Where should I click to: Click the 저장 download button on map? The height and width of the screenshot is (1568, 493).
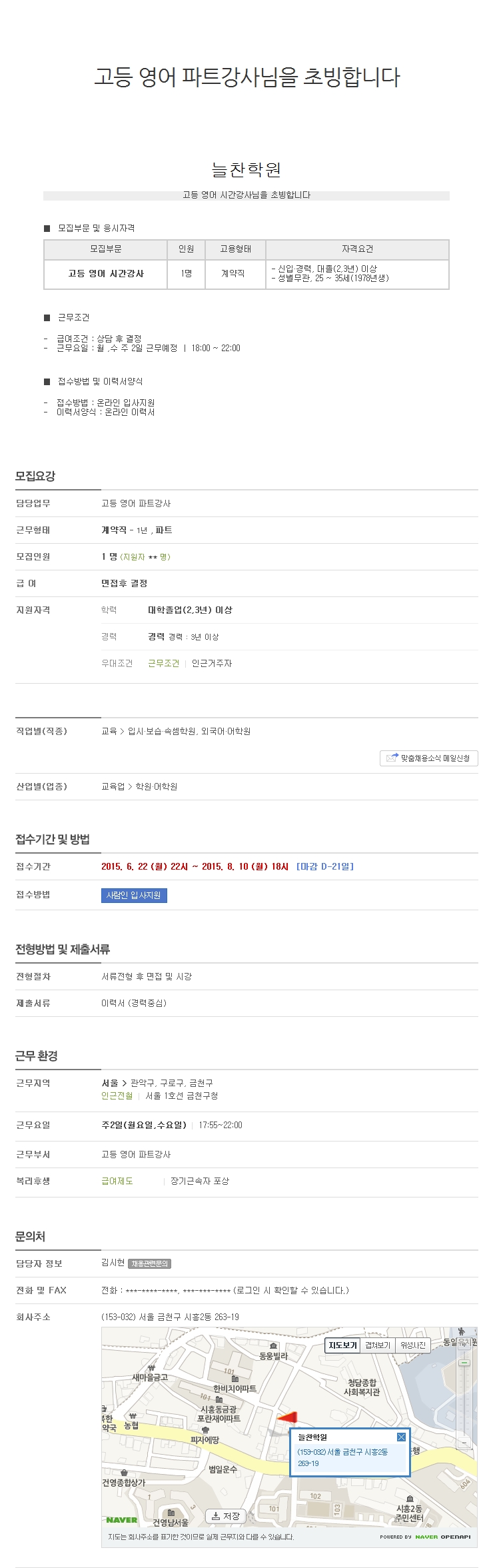pos(226,1516)
